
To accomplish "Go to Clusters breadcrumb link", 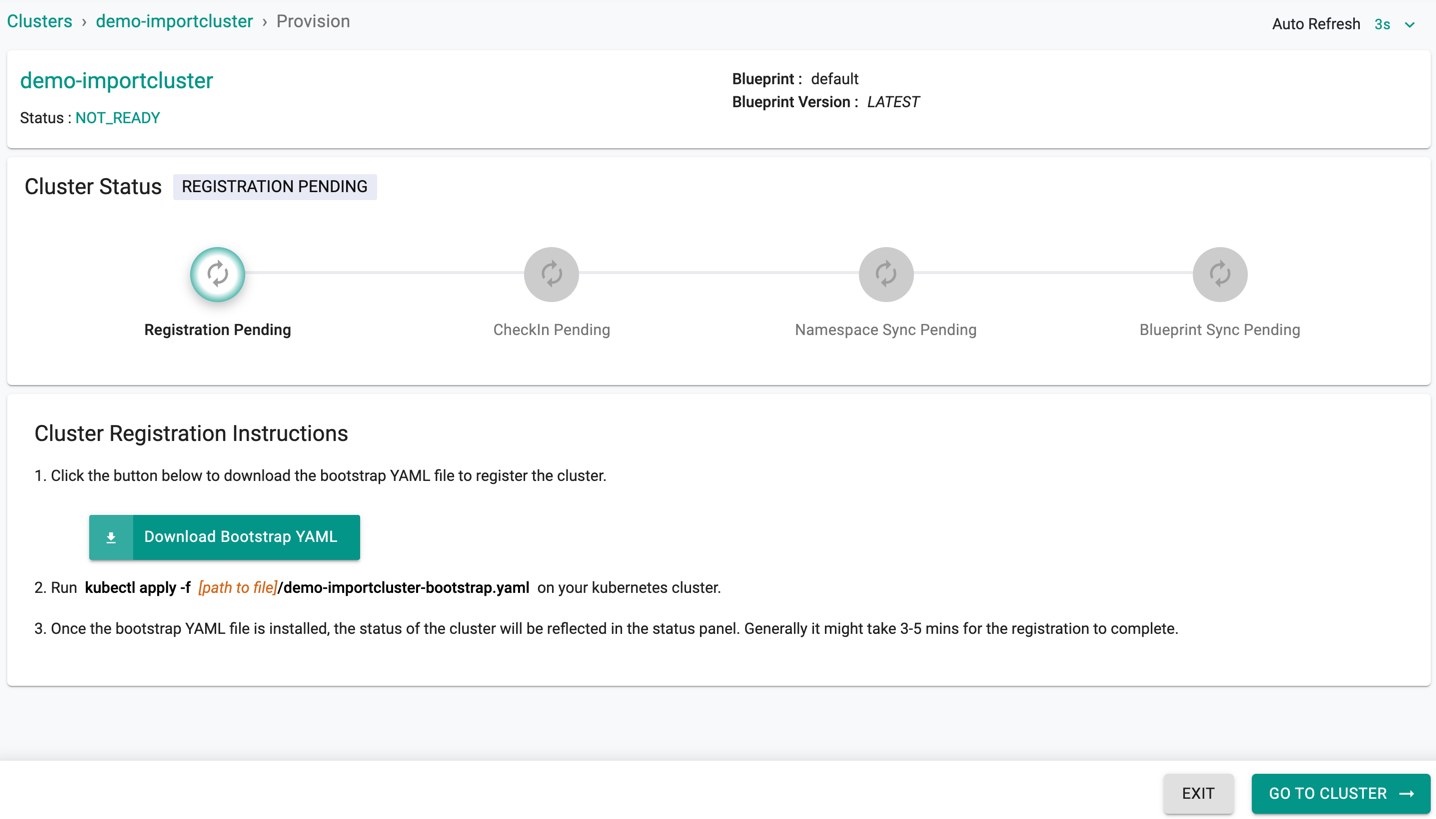I will (40, 22).
